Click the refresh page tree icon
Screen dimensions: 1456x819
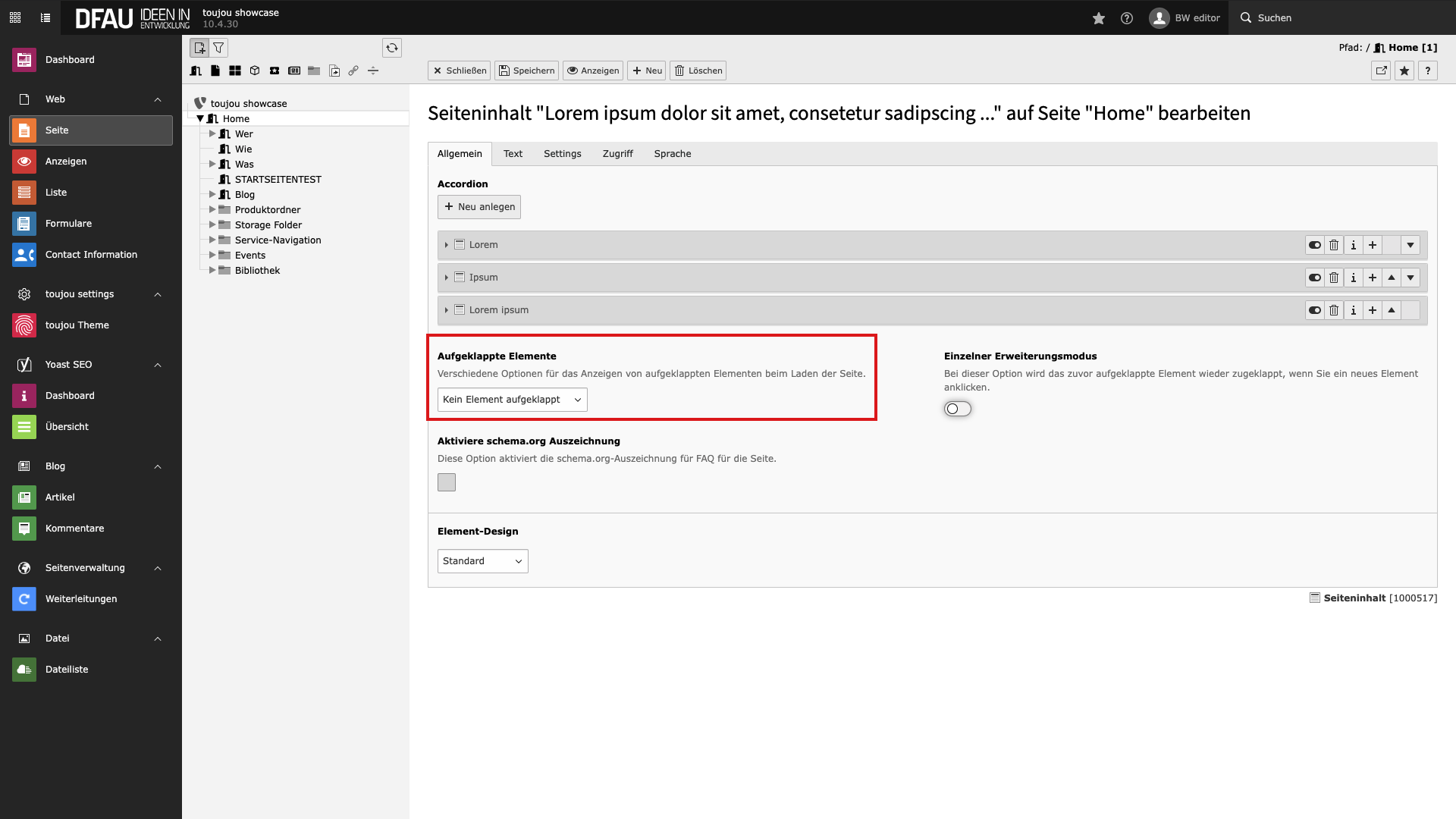tap(392, 48)
